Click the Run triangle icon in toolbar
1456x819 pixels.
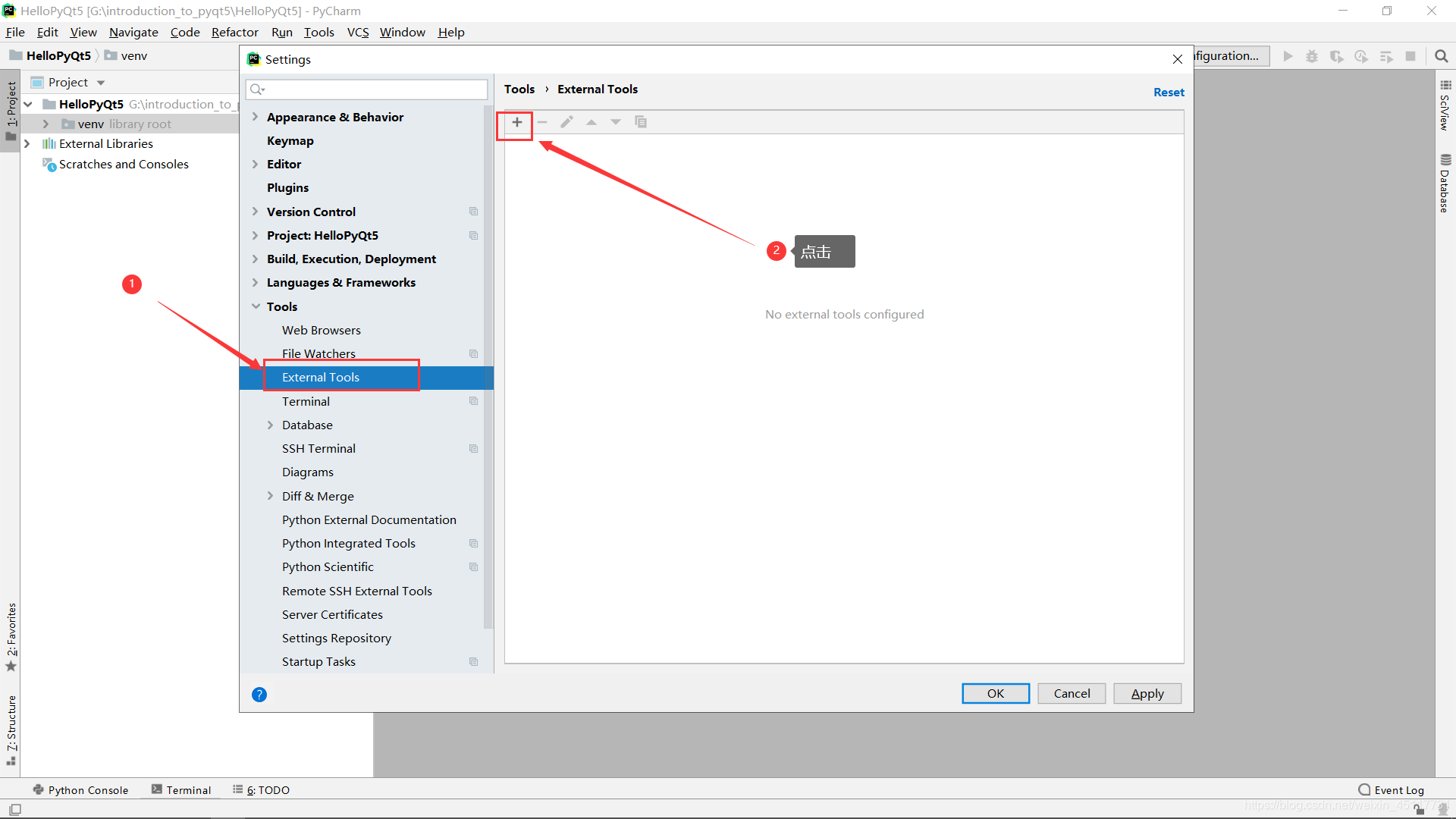tap(1288, 56)
